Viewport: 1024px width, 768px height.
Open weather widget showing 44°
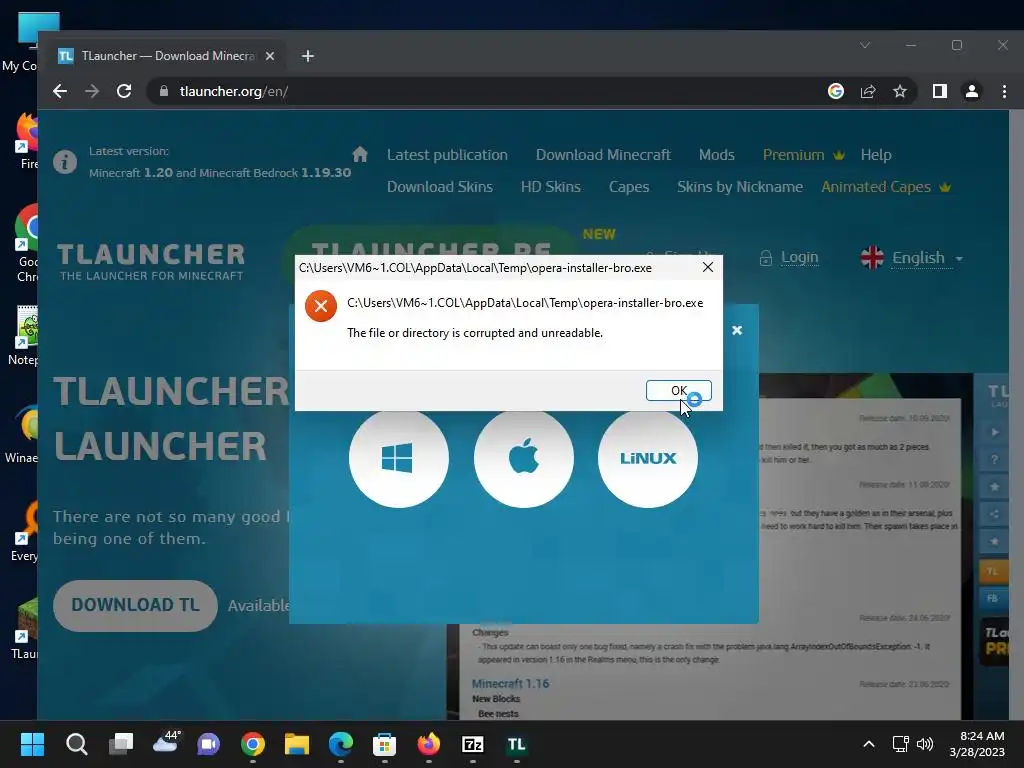pos(166,743)
